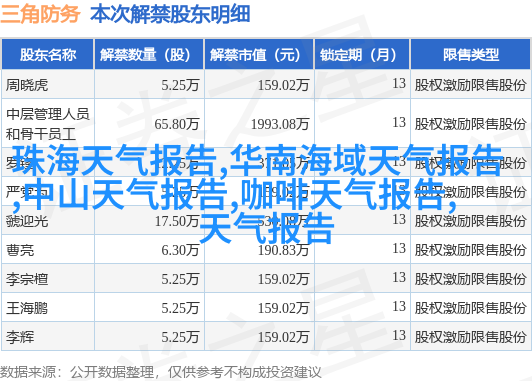Click the shareholder name 曹亮
Viewport: 532px width, 381px height.
[x=20, y=250]
